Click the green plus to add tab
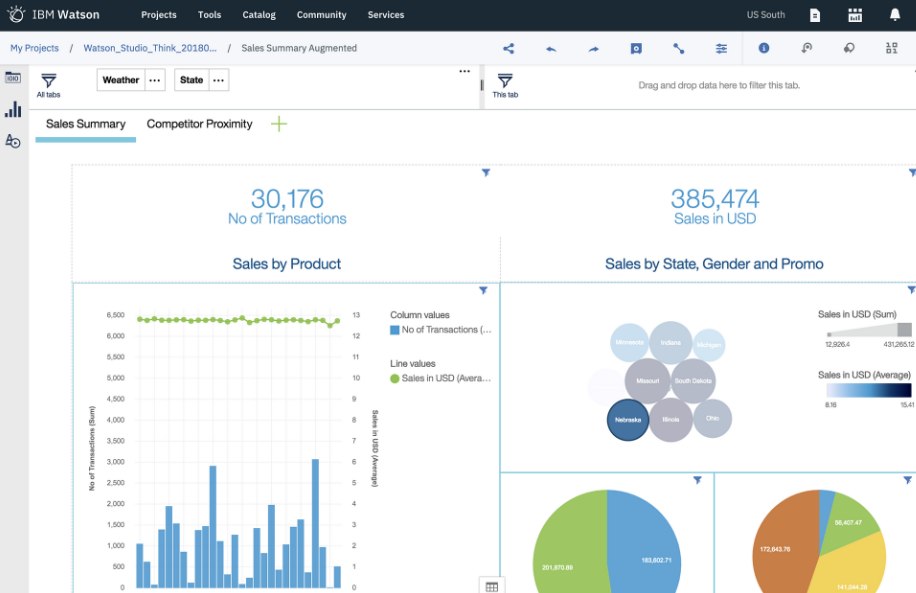Image resolution: width=916 pixels, height=593 pixels. (279, 124)
